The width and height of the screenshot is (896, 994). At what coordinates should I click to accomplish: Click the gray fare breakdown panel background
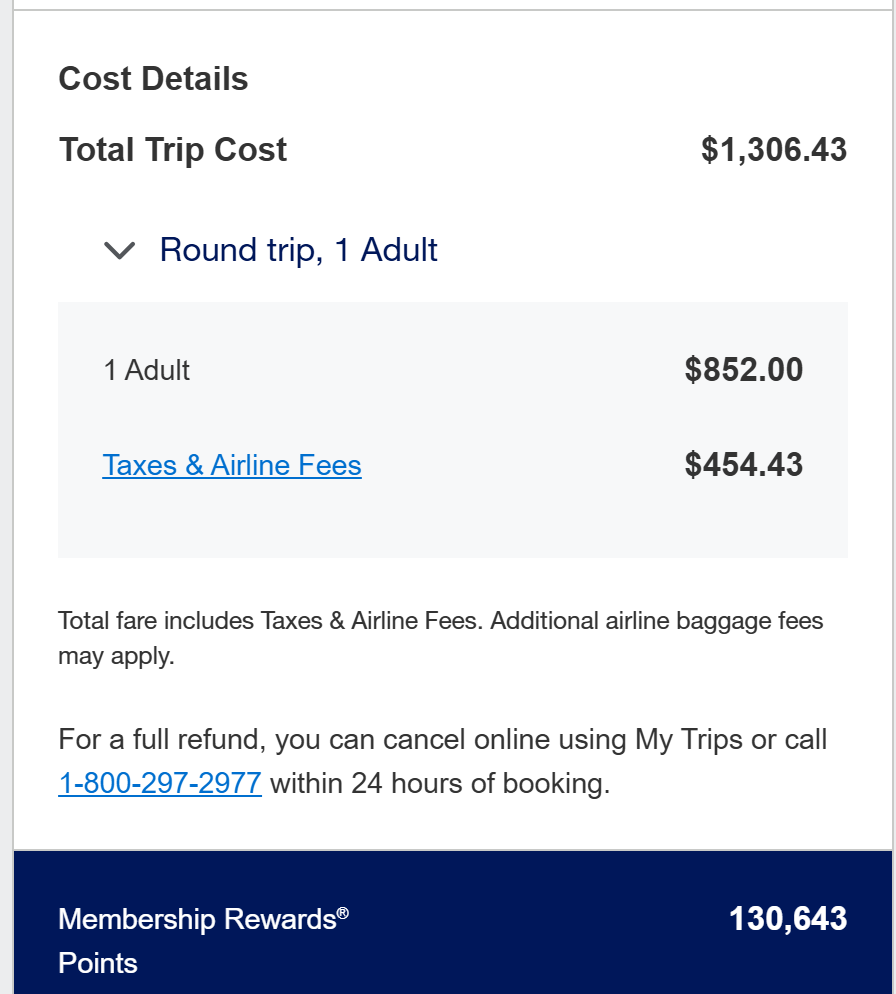[450, 525]
